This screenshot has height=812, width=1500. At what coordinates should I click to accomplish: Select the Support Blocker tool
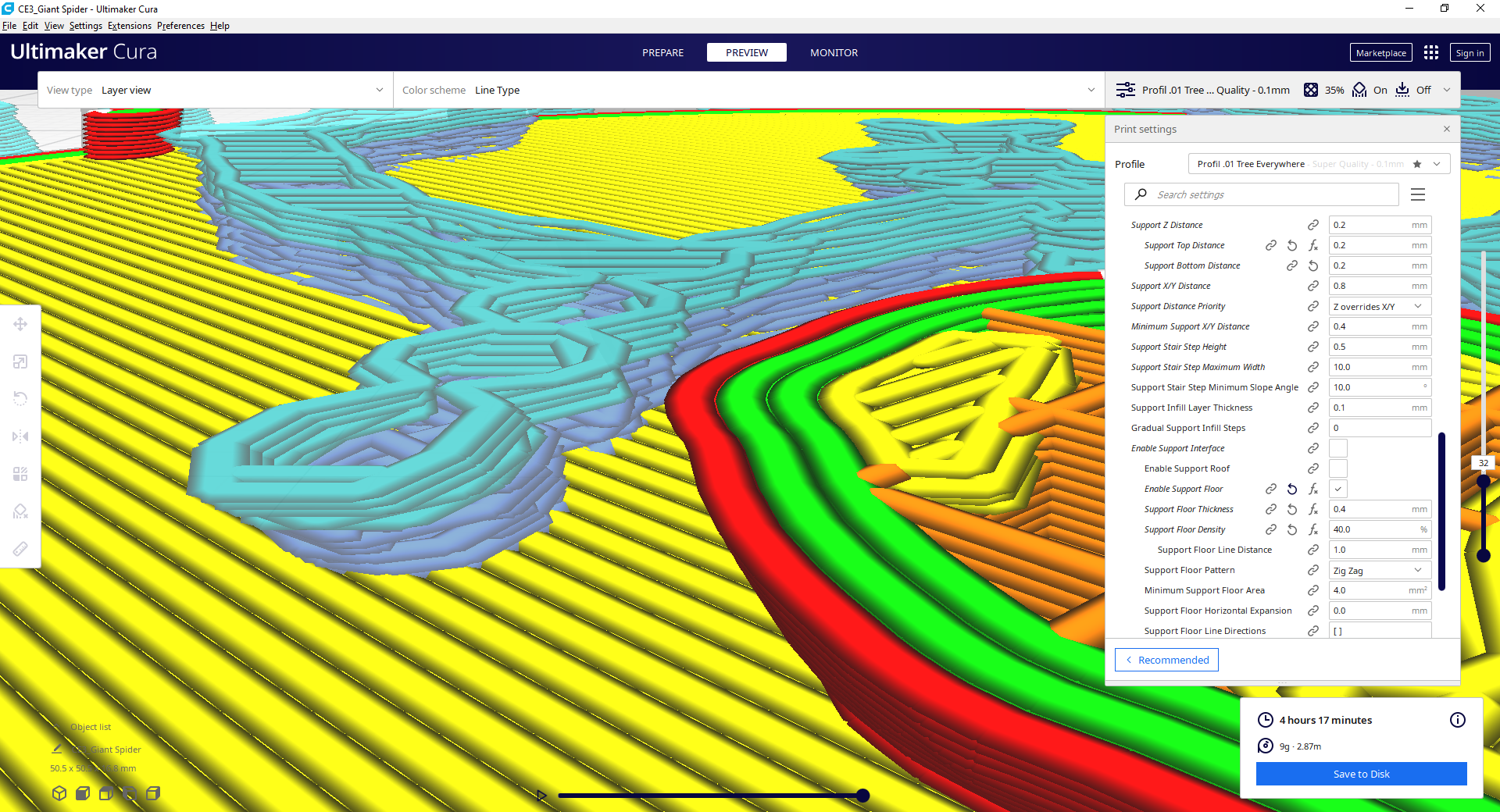20,511
